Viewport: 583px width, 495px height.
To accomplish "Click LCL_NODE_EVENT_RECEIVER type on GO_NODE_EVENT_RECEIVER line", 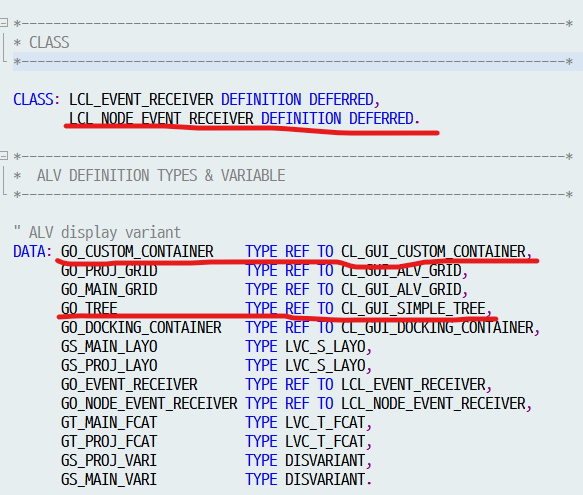I will [434, 404].
